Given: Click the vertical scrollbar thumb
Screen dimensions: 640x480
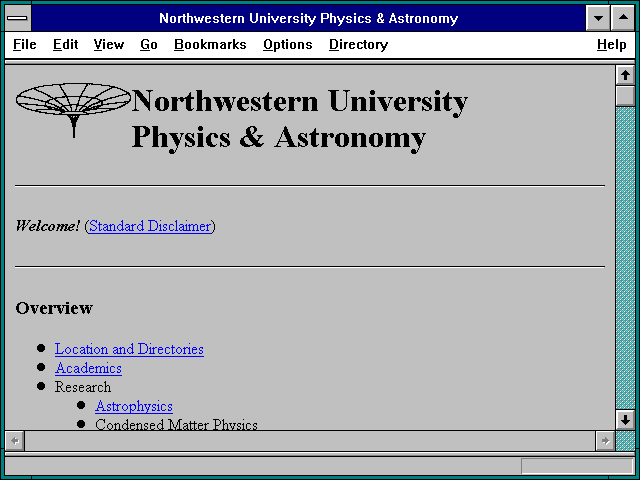Looking at the screenshot, I should (x=625, y=96).
